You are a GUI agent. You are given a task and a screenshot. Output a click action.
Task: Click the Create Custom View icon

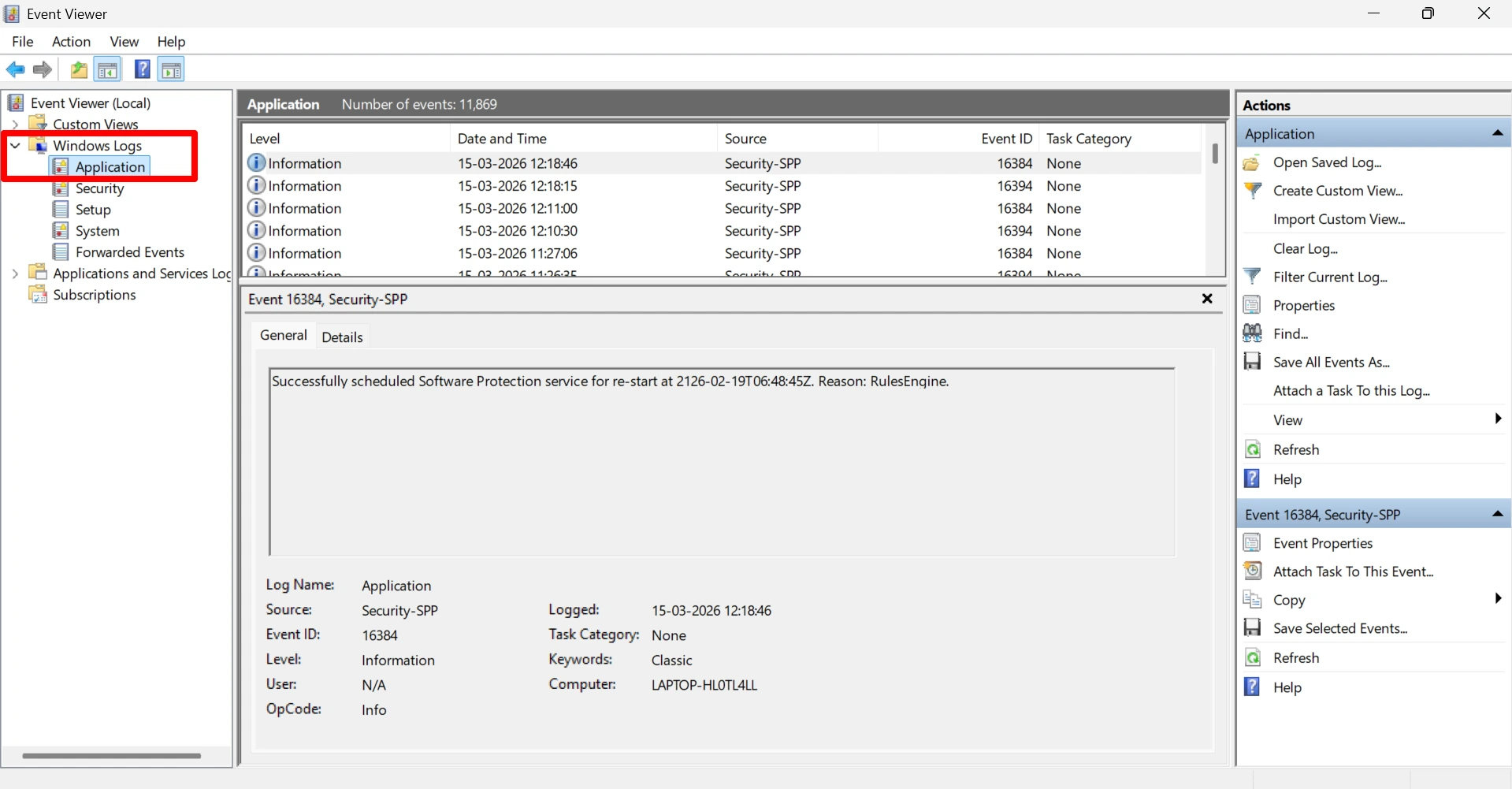pos(1253,190)
